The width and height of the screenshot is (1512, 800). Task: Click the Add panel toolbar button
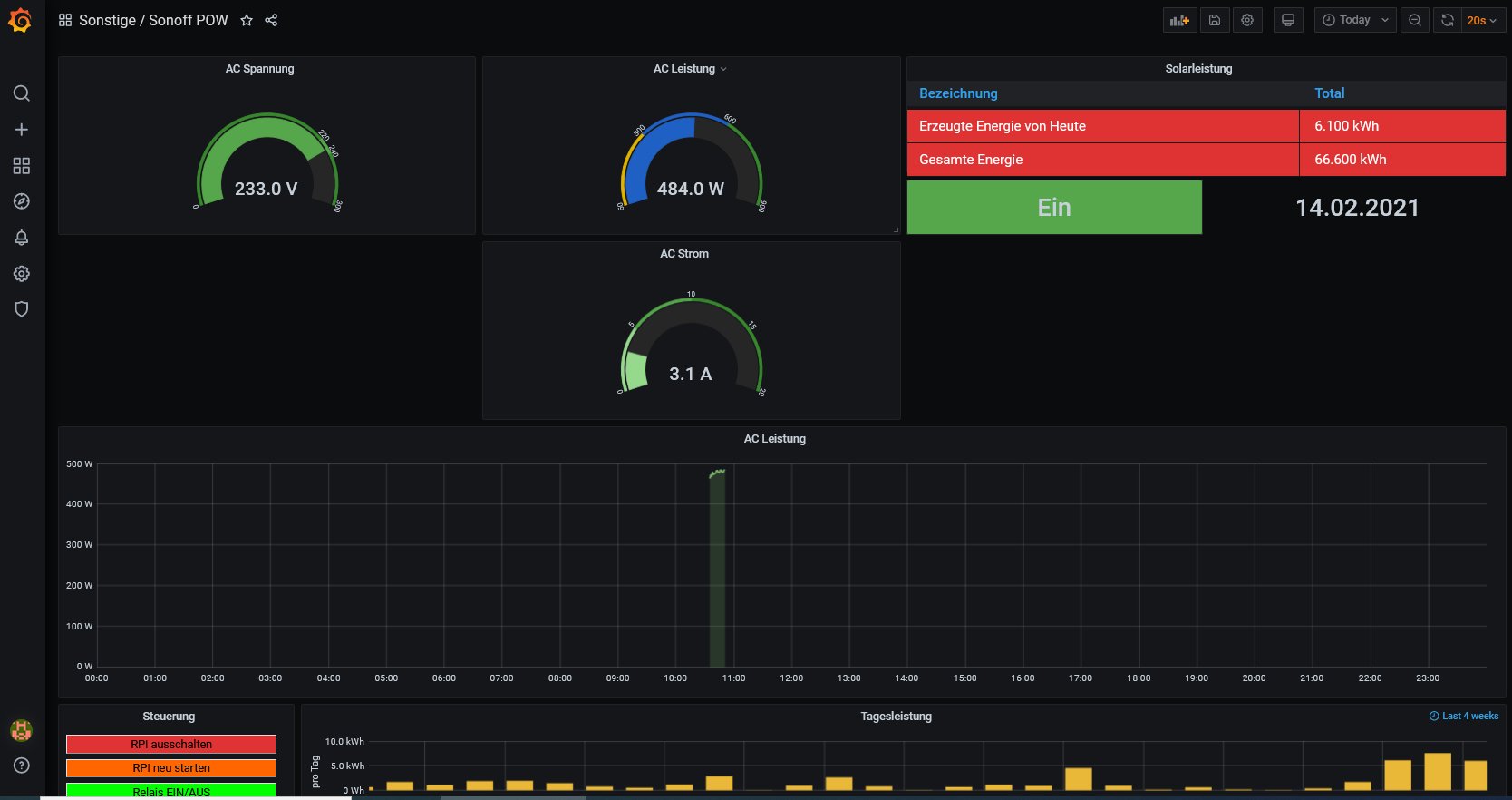(1179, 20)
